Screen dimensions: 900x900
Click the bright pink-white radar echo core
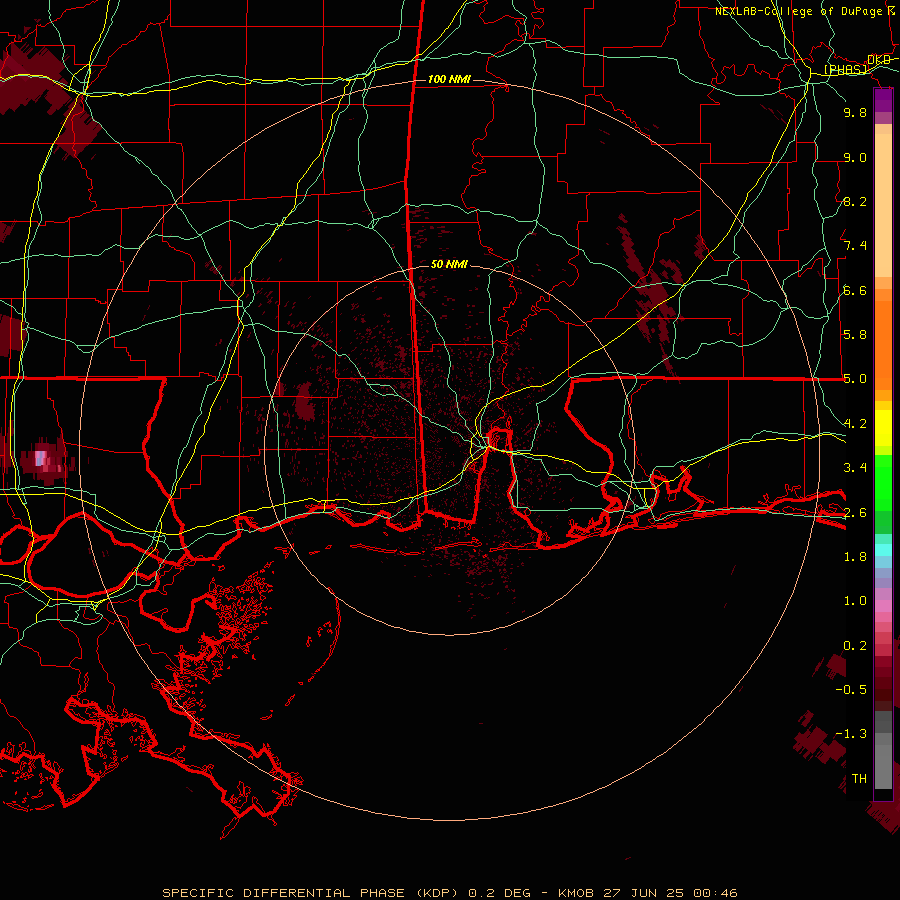click(x=41, y=458)
